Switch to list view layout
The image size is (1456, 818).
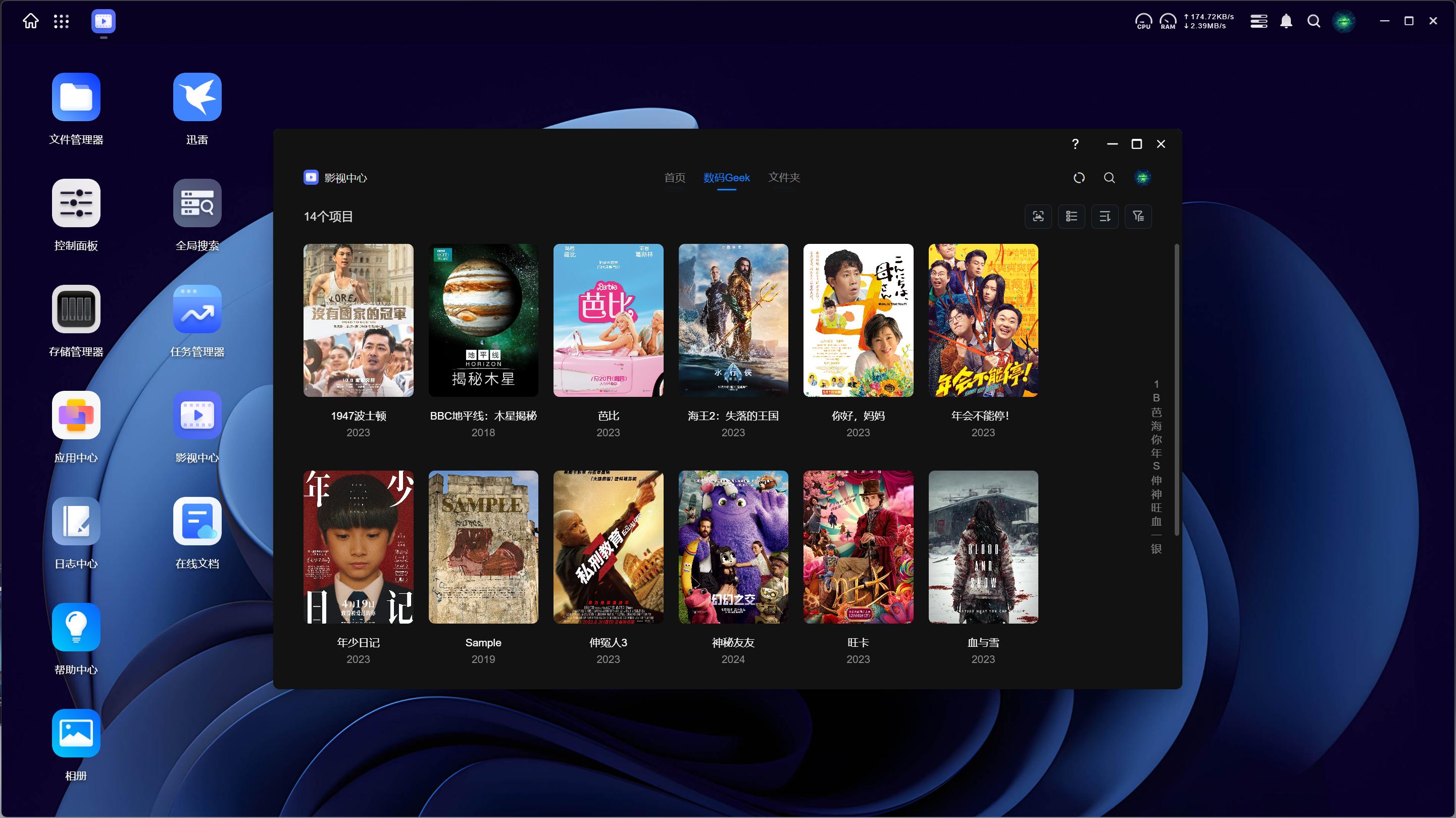pyautogui.click(x=1072, y=216)
